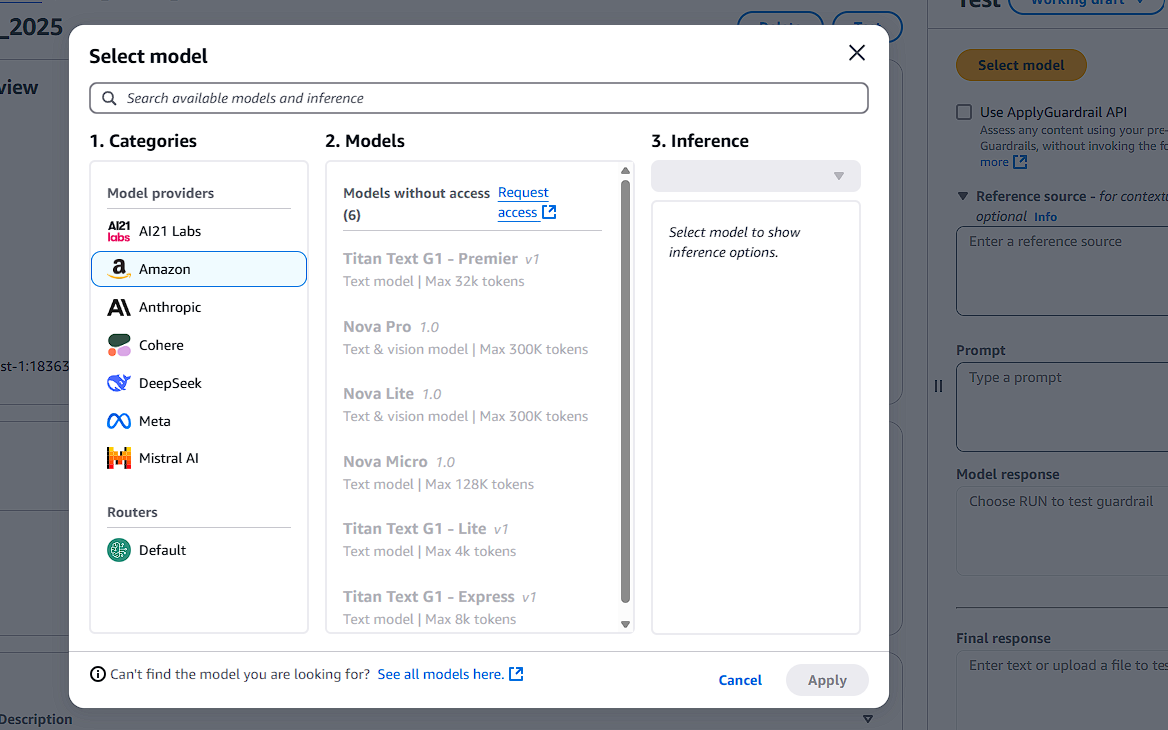
Task: Click the AI21 Labs provider logo
Action: 118,231
